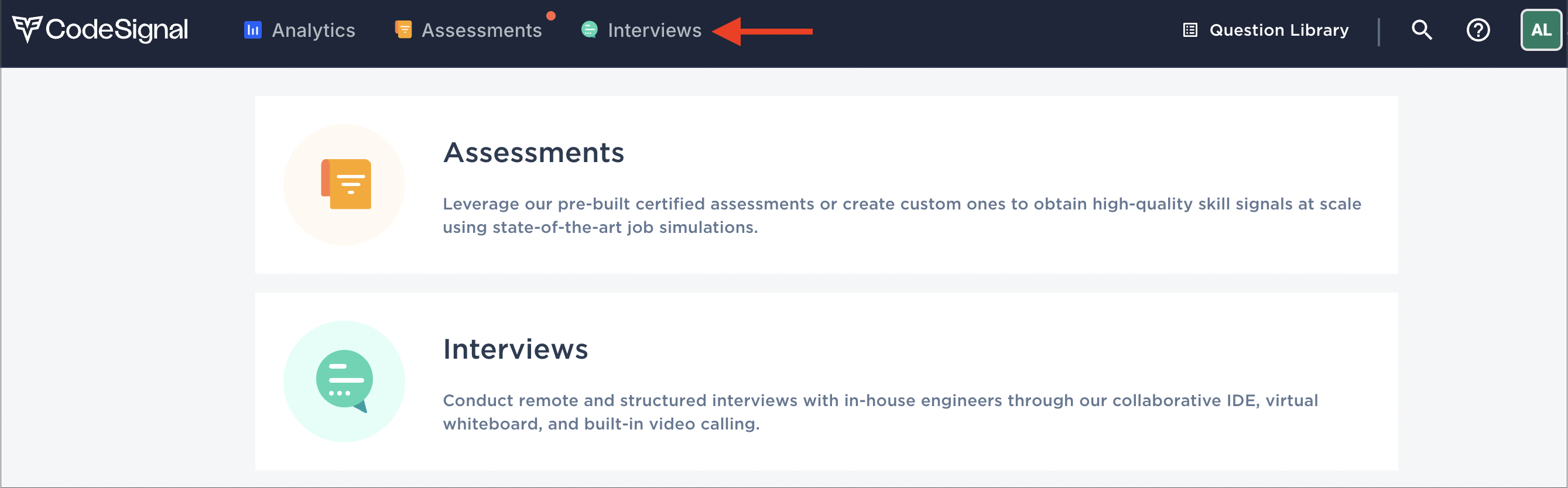Click the blue Analytics bar chart icon
This screenshot has width=1568, height=488.
(x=252, y=30)
